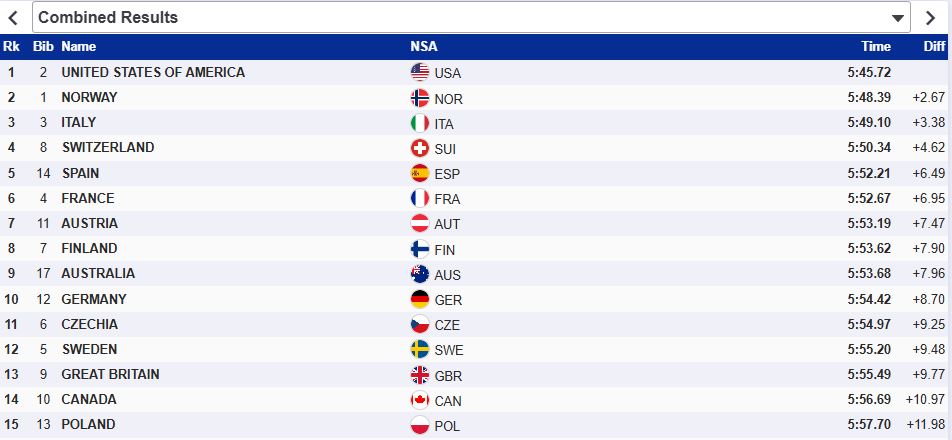The image size is (952, 440).
Task: Click the USA flag icon
Action: coord(420,73)
